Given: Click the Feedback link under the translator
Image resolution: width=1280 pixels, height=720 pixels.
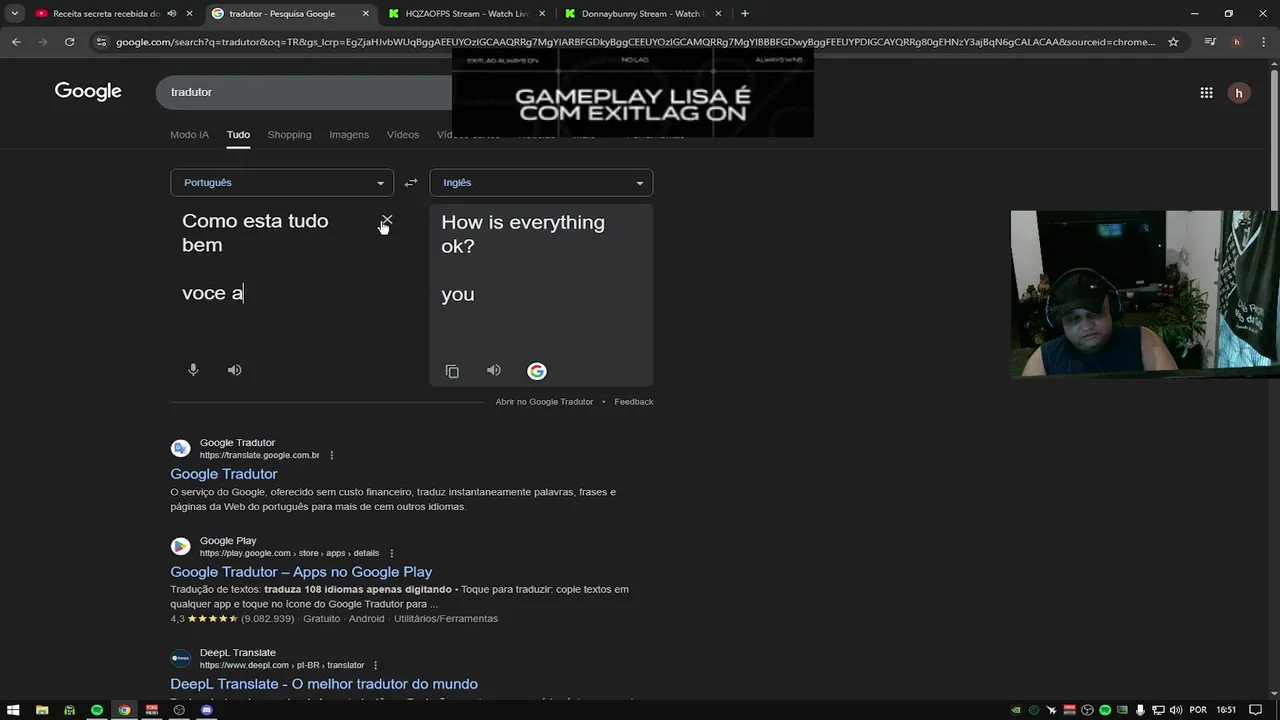Looking at the screenshot, I should pos(633,402).
